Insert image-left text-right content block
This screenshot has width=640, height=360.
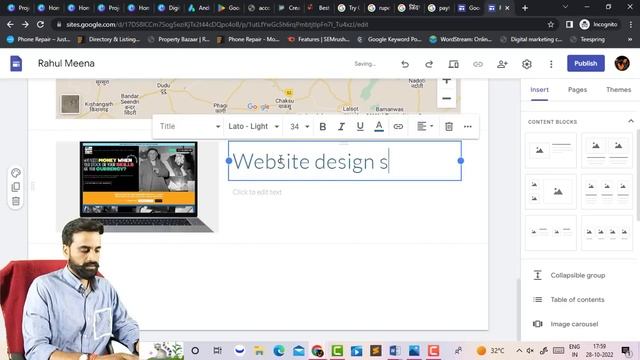551,150
